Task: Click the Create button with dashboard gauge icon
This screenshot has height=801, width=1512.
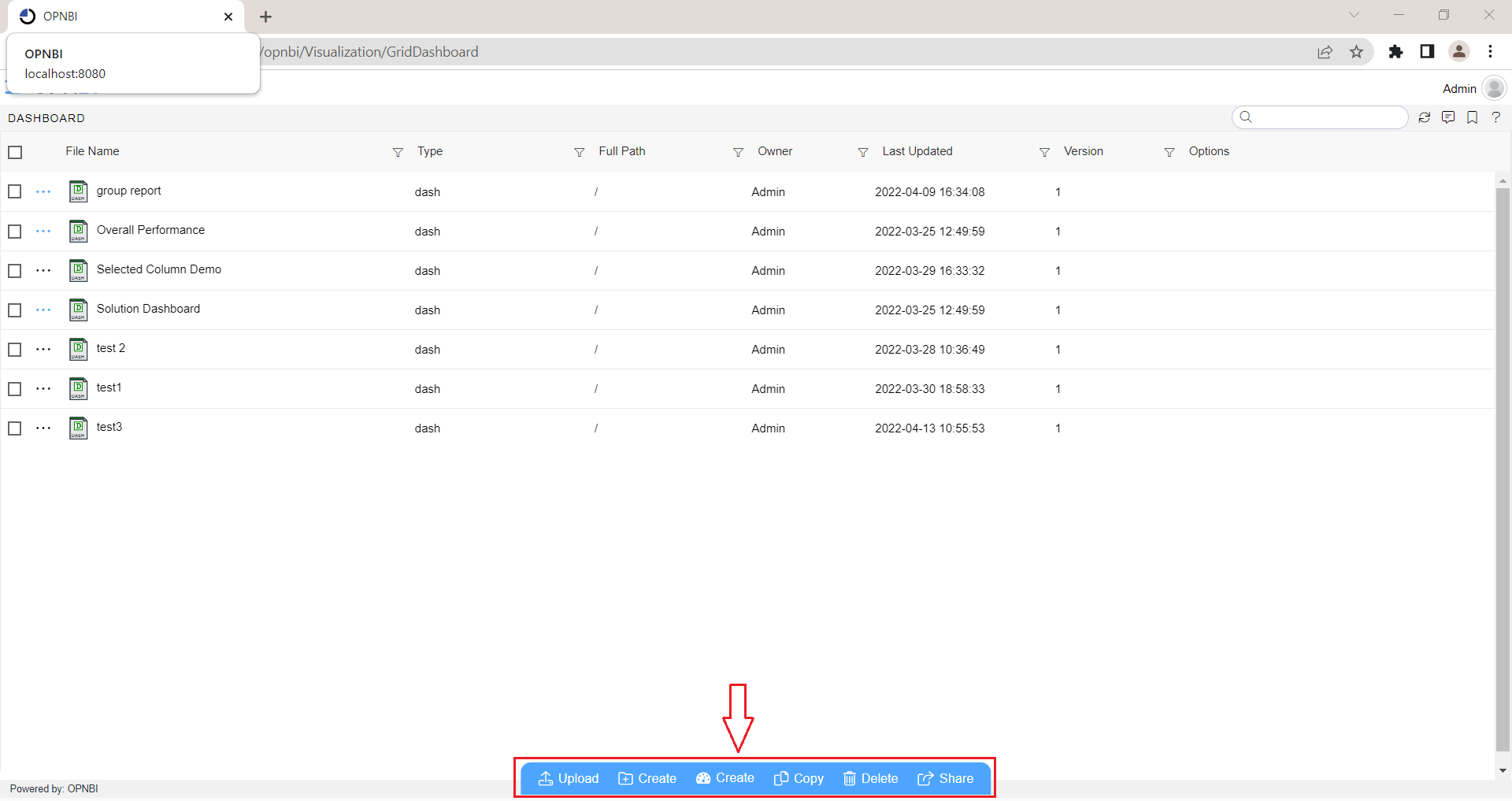Action: point(725,778)
